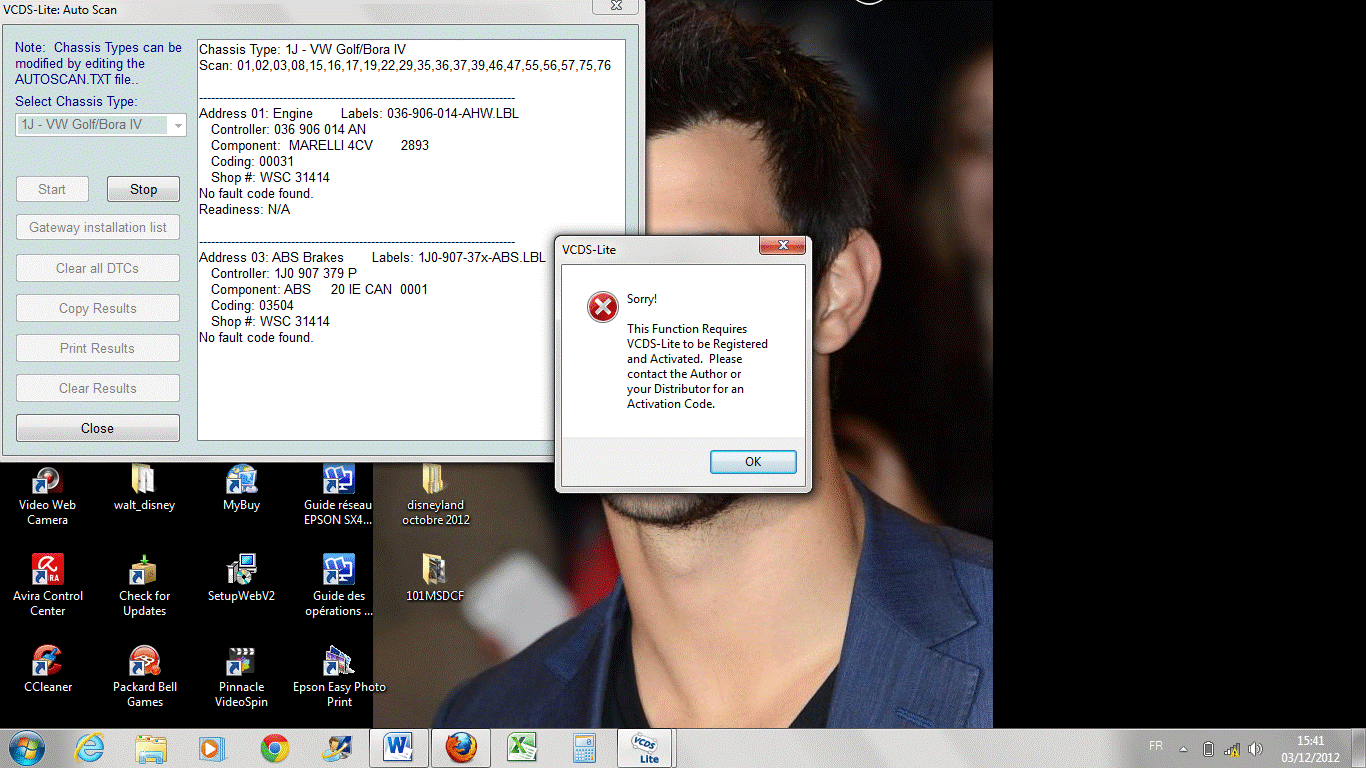
Task: Open the Calculator from the taskbar
Action: click(585, 748)
